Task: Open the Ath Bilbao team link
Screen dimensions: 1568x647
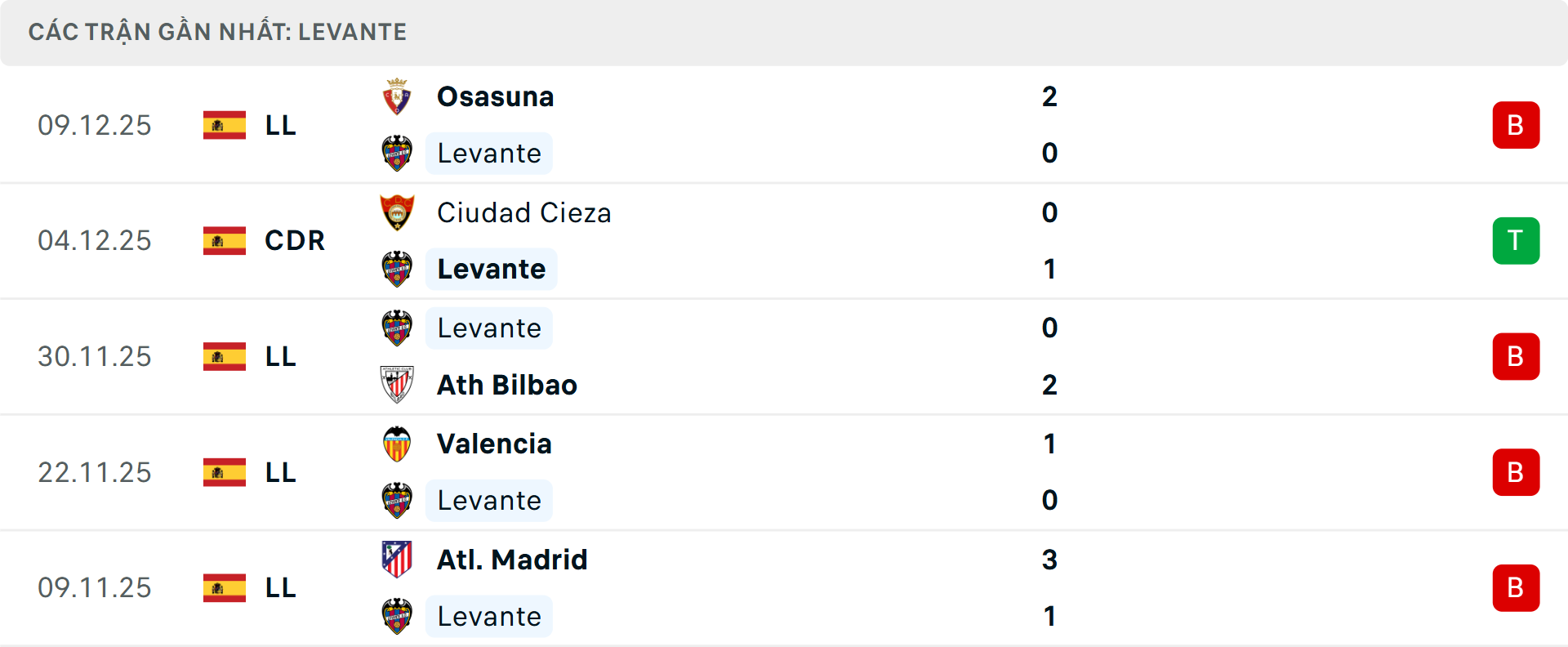Action: point(506,385)
